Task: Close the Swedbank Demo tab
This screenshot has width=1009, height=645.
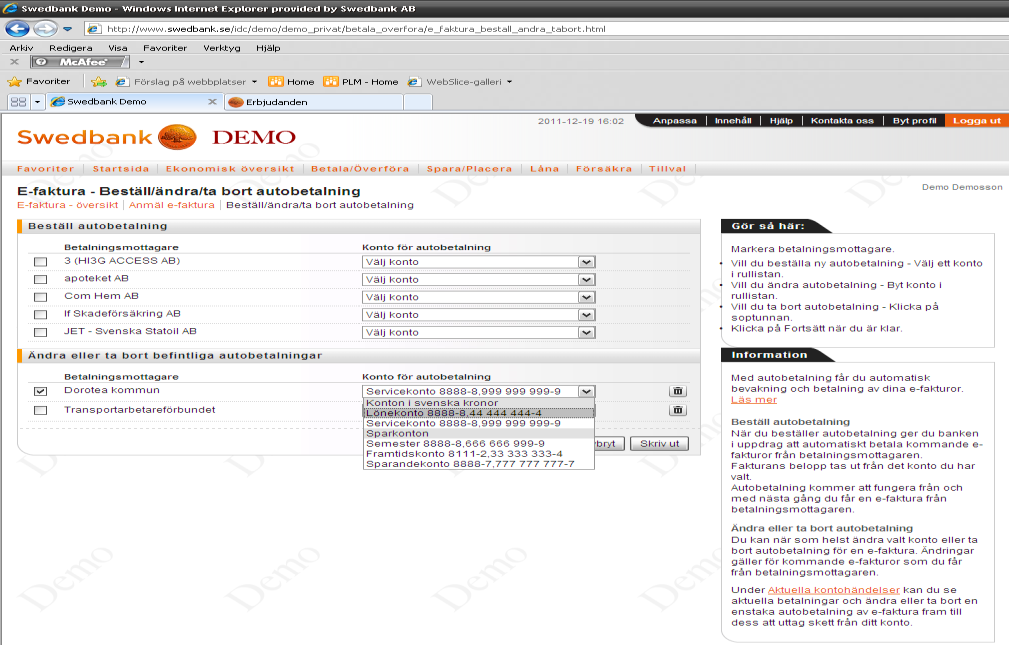Action: click(x=212, y=102)
